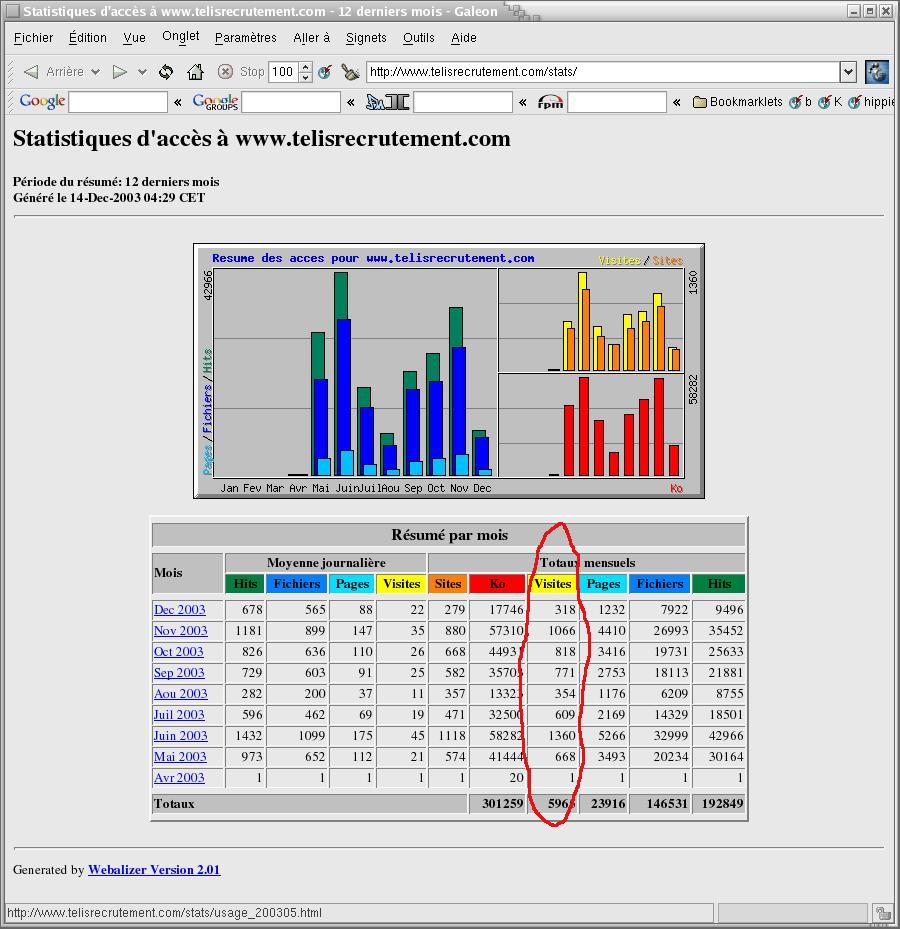Open the Sep 2003 monthly stats link
900x929 pixels.
[179, 672]
